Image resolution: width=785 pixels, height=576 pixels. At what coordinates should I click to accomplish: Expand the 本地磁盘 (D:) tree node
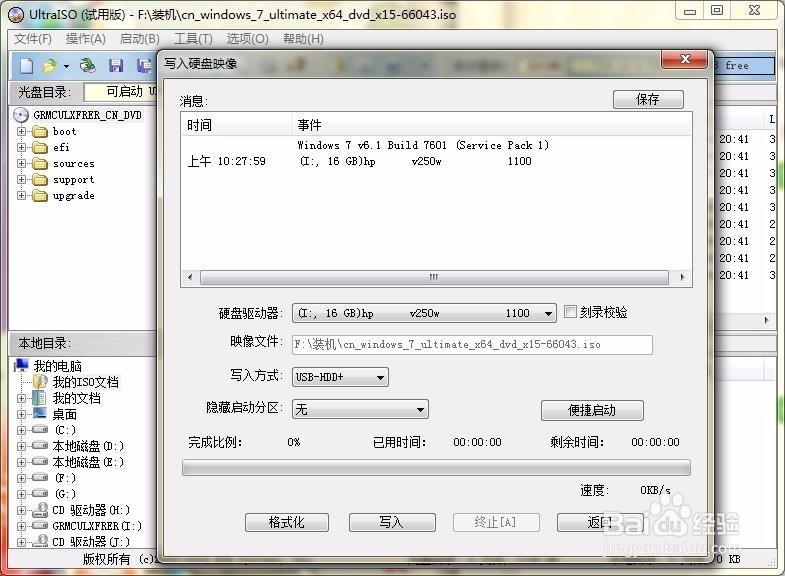click(21, 446)
